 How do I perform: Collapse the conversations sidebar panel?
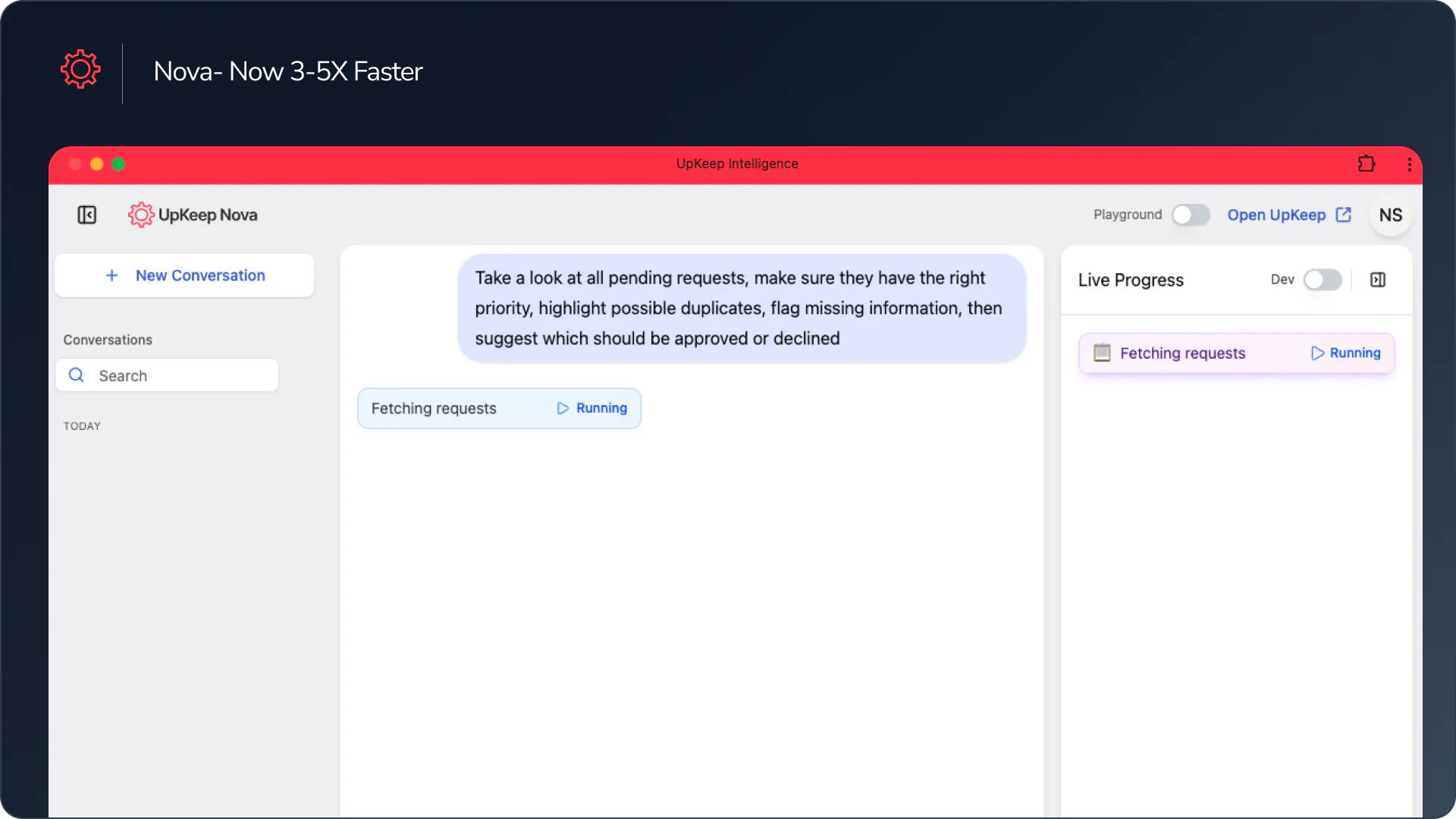(86, 215)
